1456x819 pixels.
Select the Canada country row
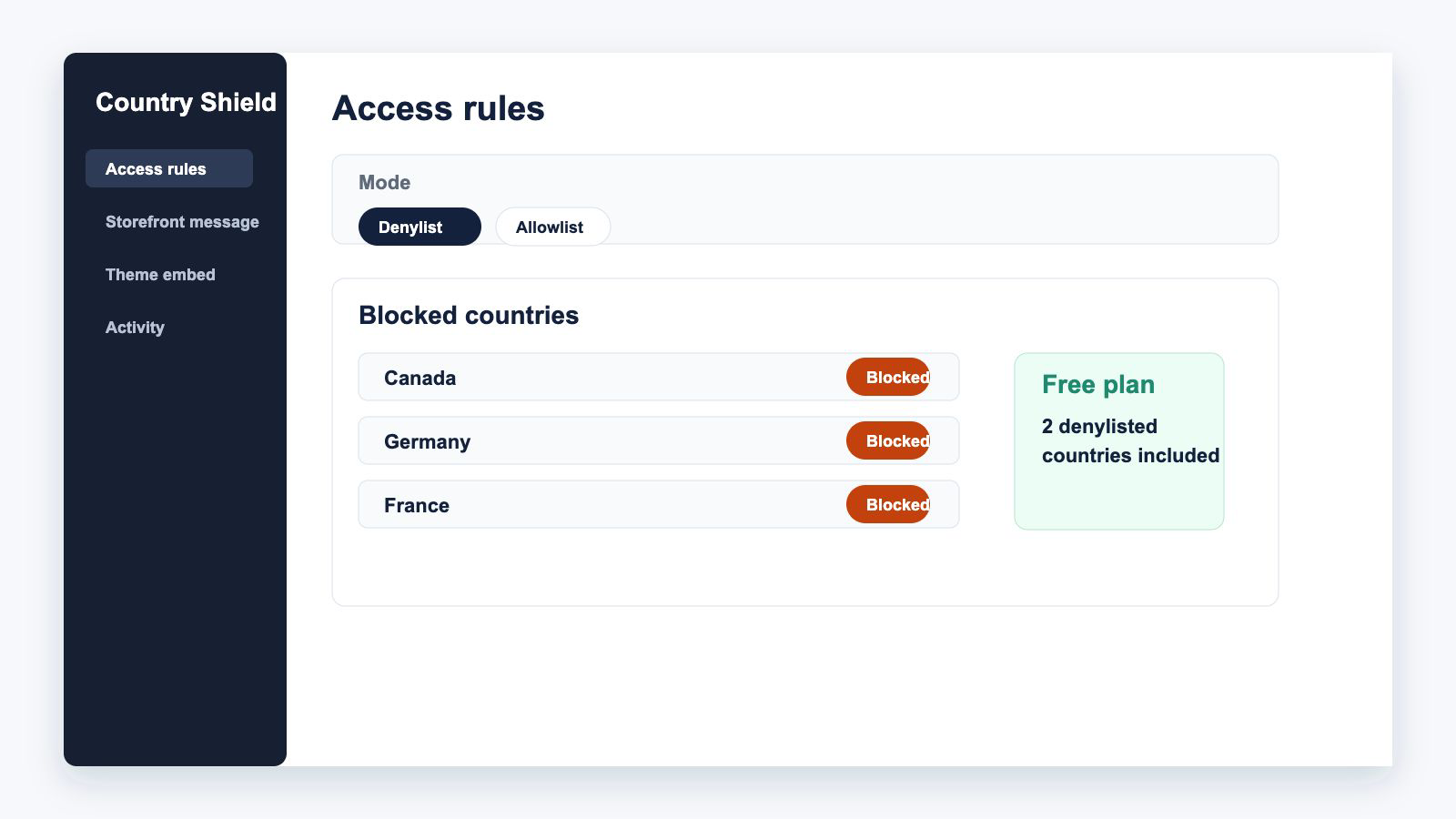pos(659,377)
